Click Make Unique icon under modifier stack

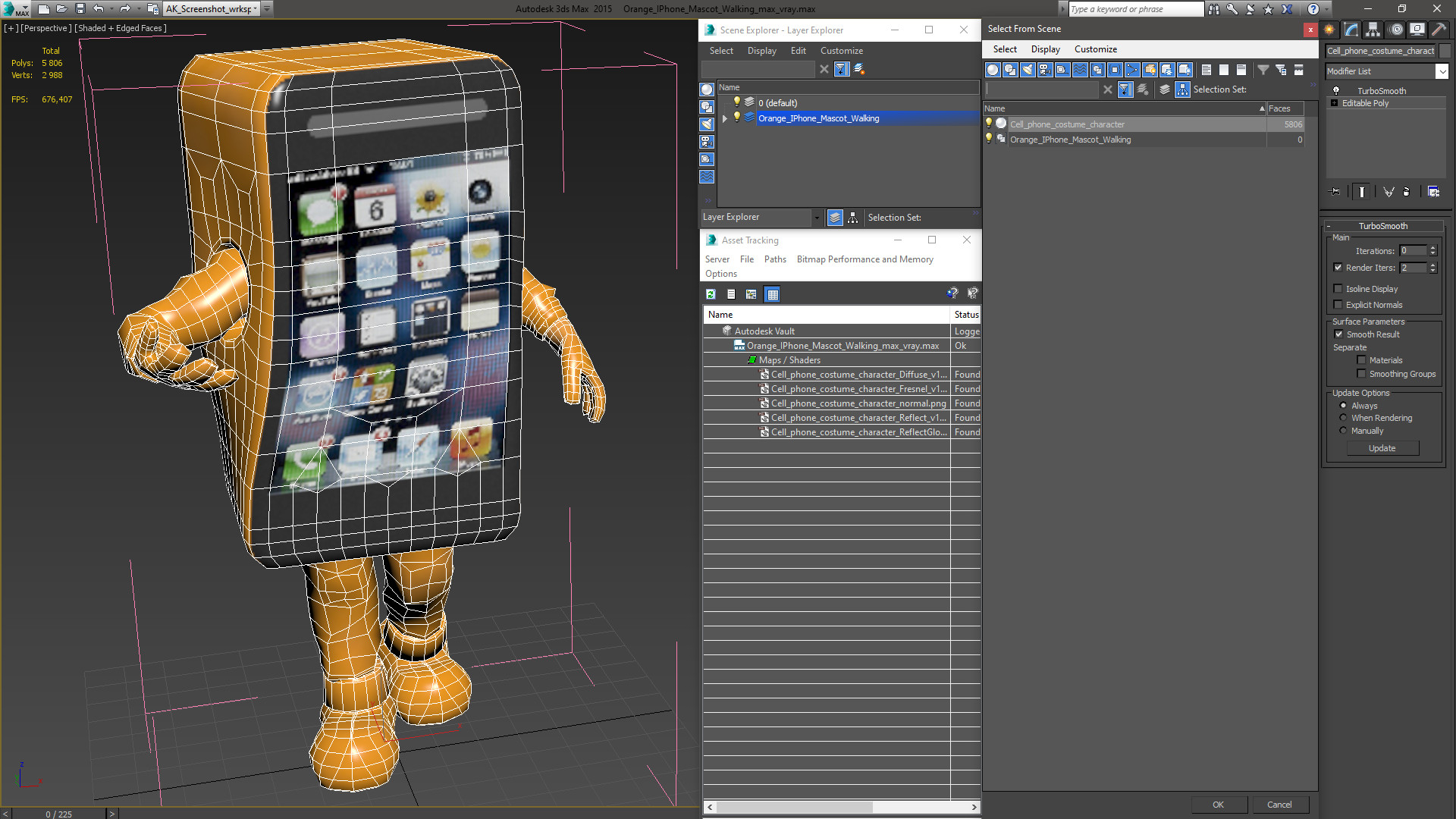tap(1389, 192)
